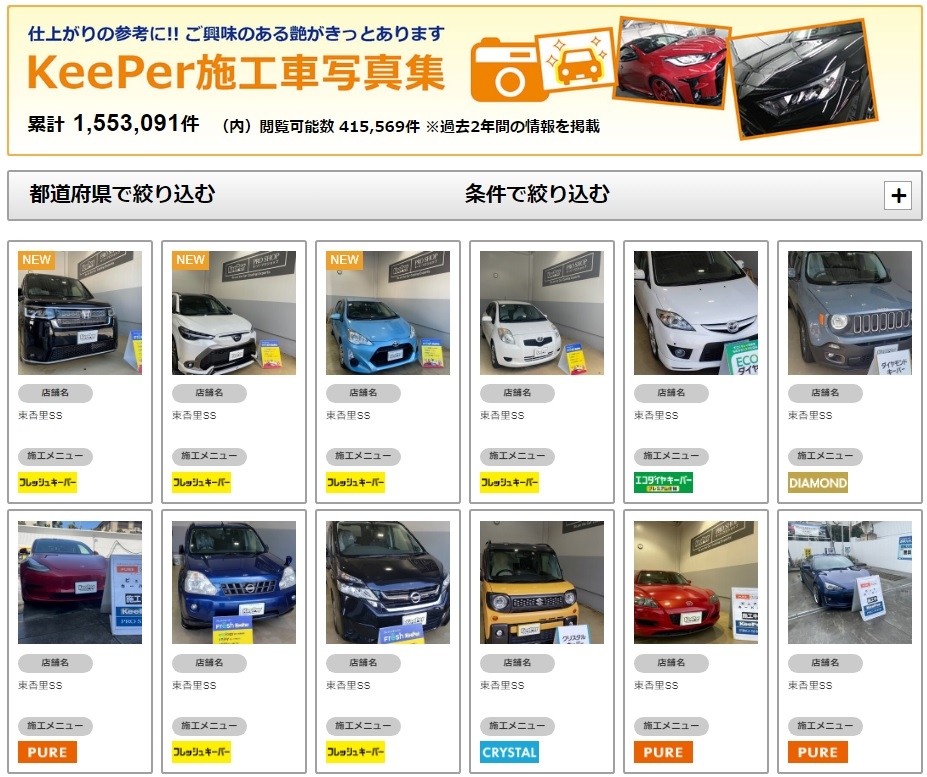The image size is (927, 777).
Task: Open 都道府県で絞り込む filter section
Action: pyautogui.click(x=122, y=194)
